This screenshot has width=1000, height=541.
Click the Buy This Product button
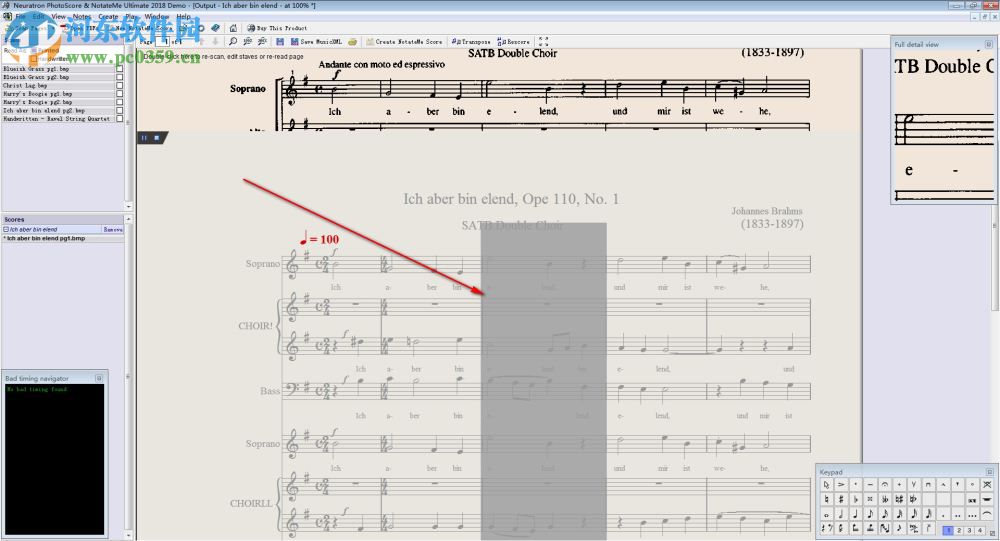(x=277, y=28)
